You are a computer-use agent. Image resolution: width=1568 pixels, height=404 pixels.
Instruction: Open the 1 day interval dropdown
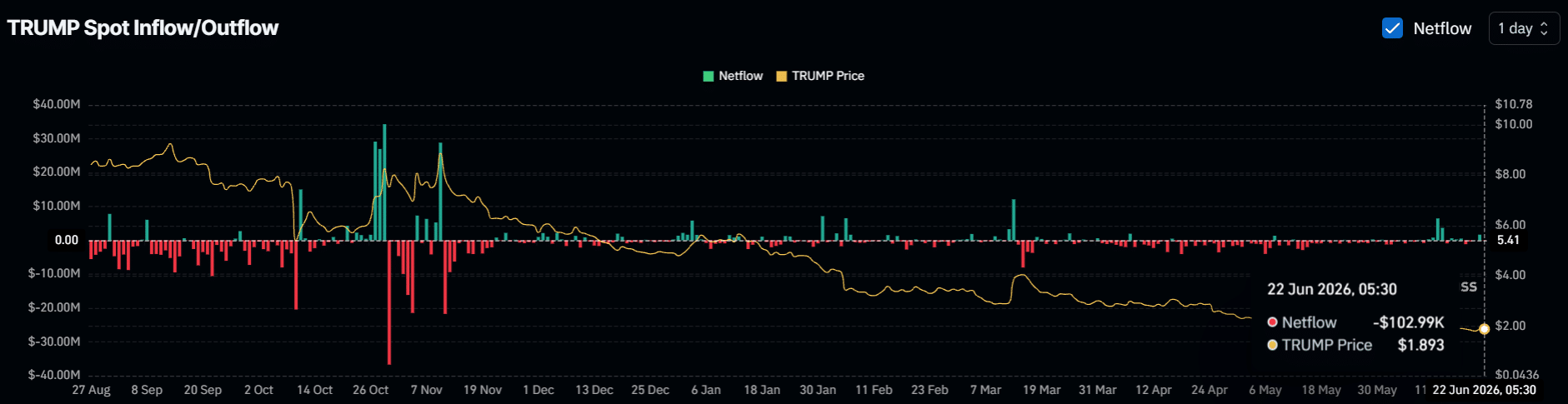(1524, 28)
